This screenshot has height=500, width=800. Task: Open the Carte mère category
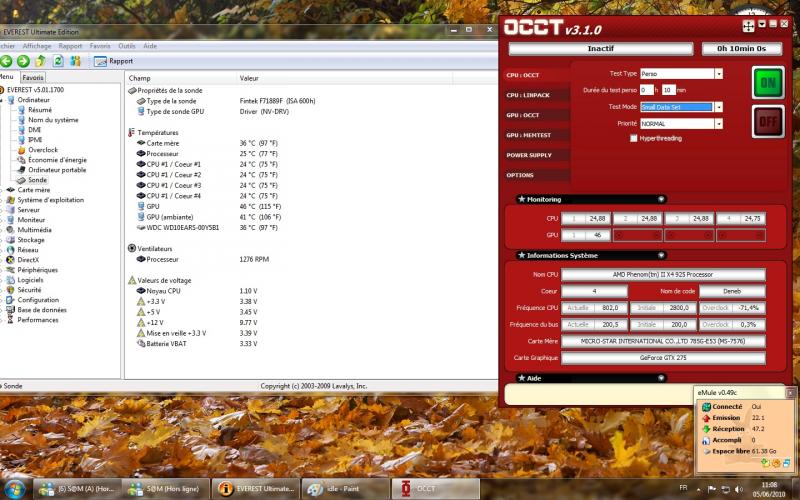tap(34, 190)
